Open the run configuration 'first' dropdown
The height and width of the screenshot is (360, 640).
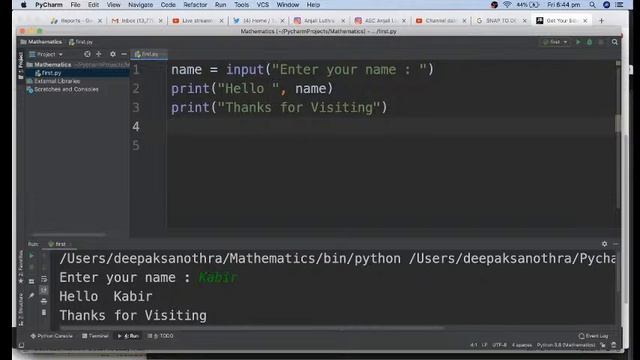pyautogui.click(x=555, y=42)
